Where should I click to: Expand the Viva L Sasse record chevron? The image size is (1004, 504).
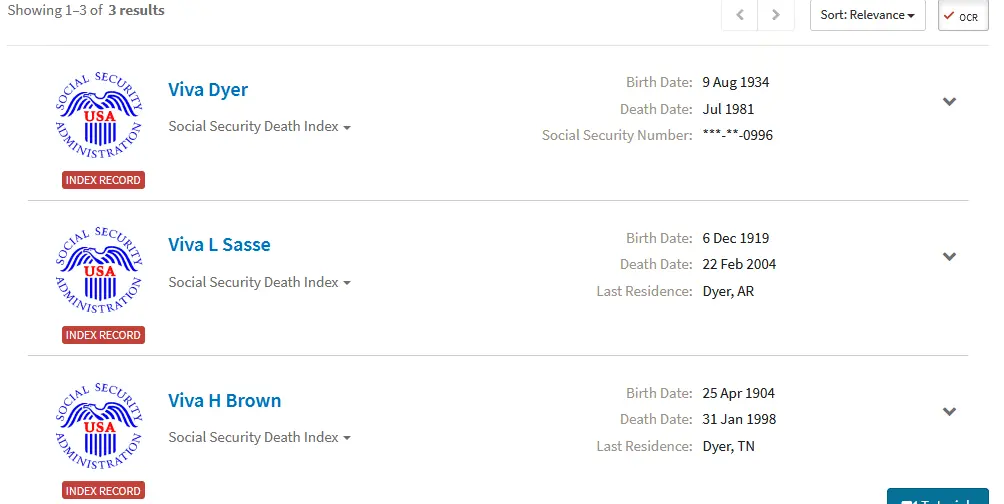[x=950, y=256]
